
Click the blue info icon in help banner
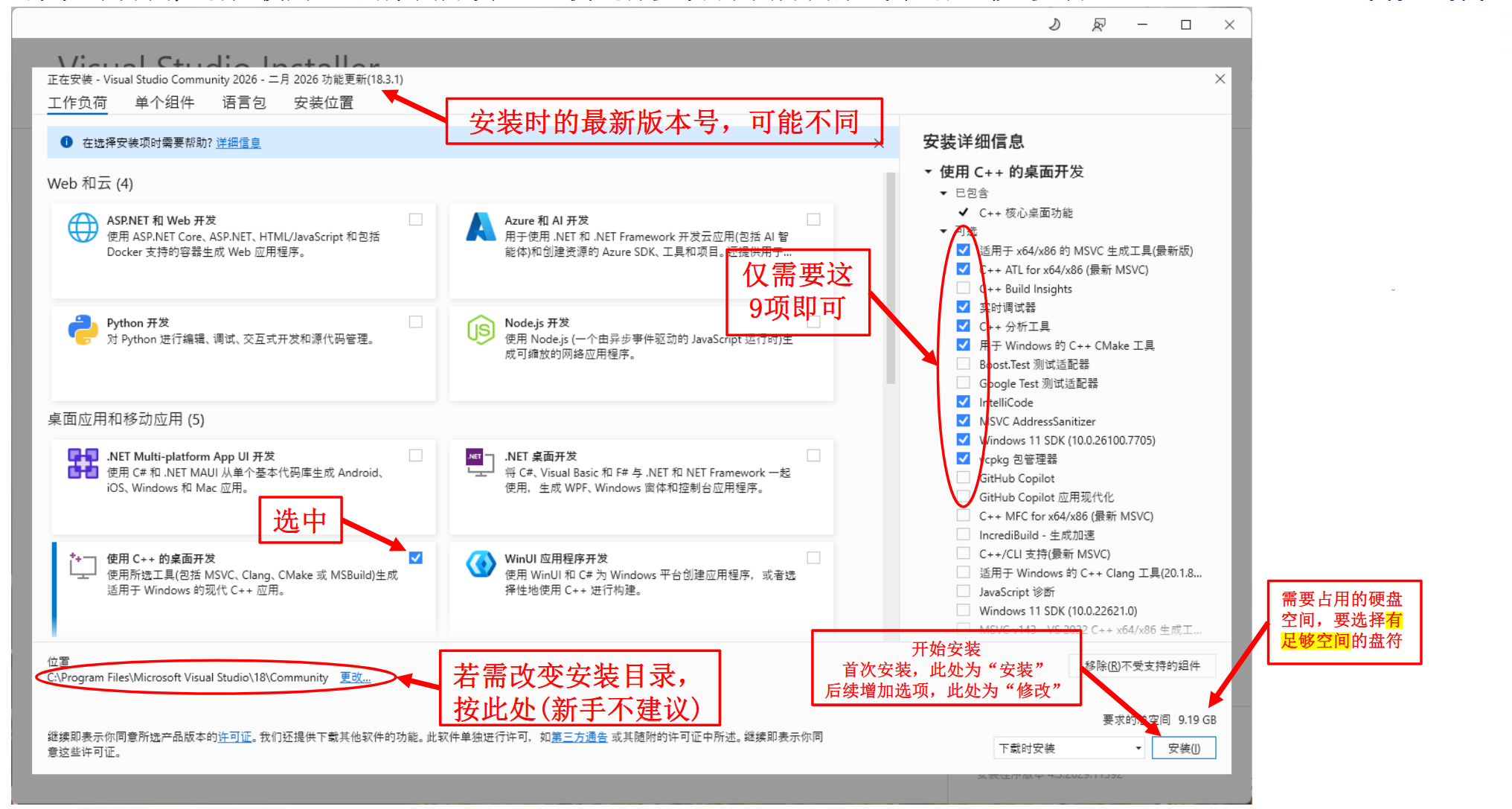coord(66,142)
